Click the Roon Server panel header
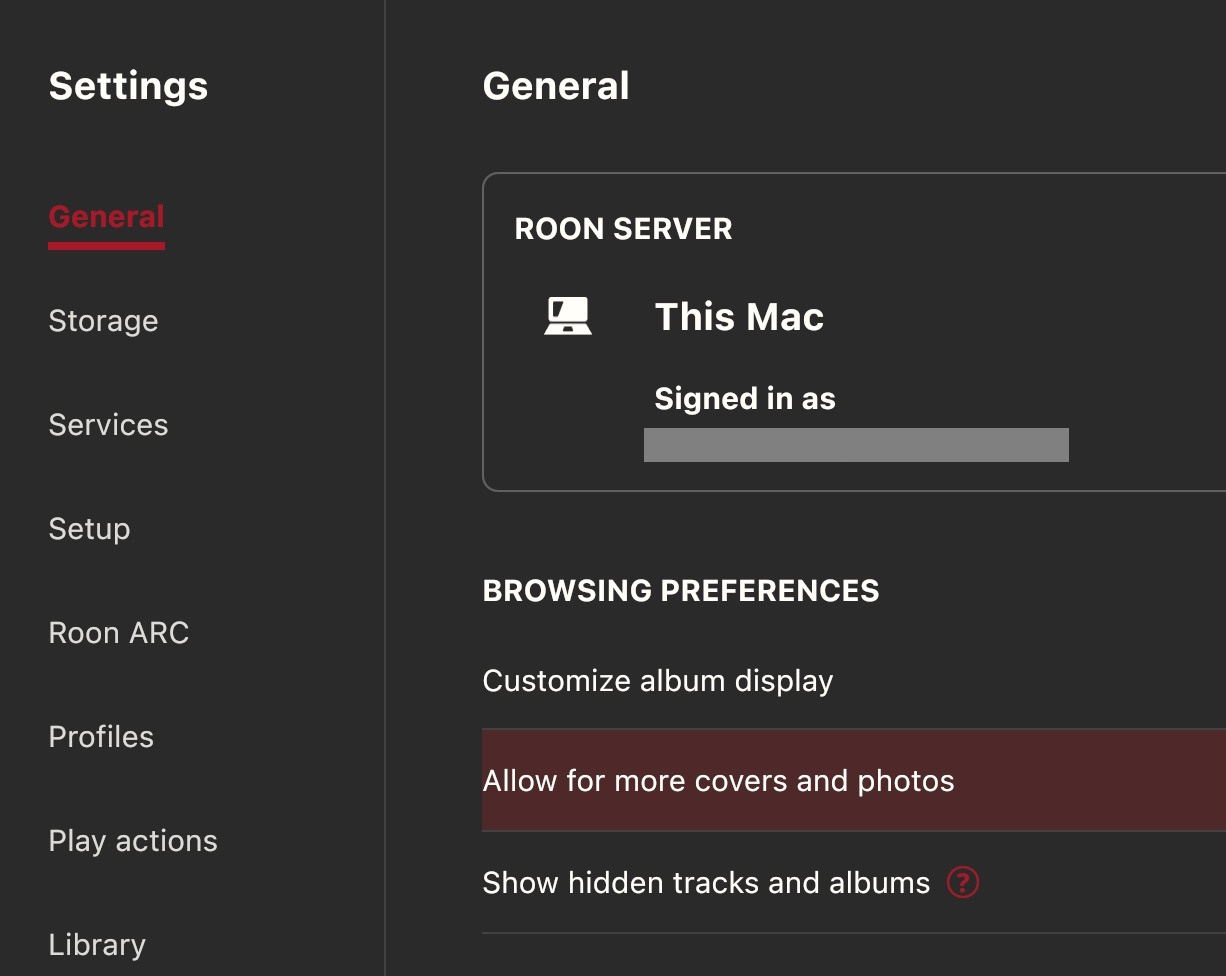Viewport: 1226px width, 976px height. tap(623, 229)
